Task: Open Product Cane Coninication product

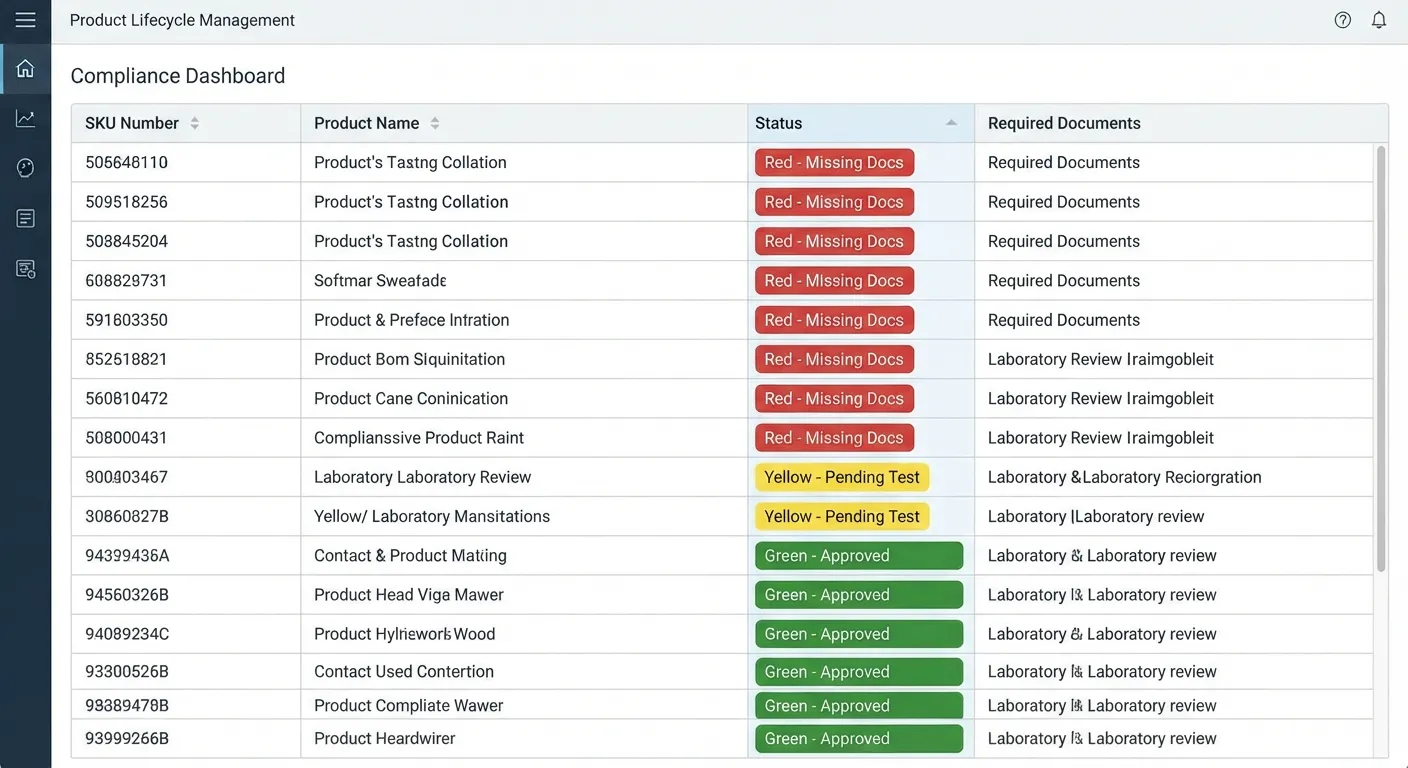Action: [411, 398]
